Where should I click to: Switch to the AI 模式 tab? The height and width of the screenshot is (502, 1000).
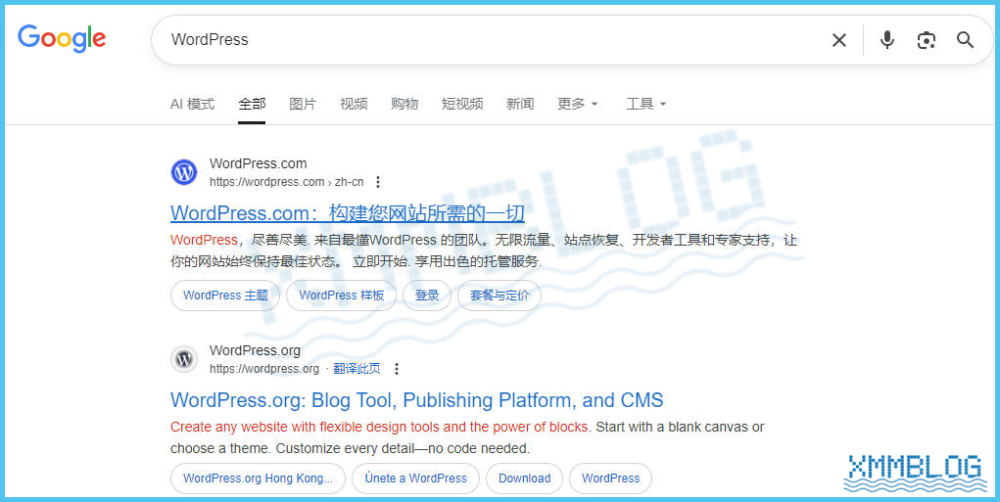pos(192,104)
